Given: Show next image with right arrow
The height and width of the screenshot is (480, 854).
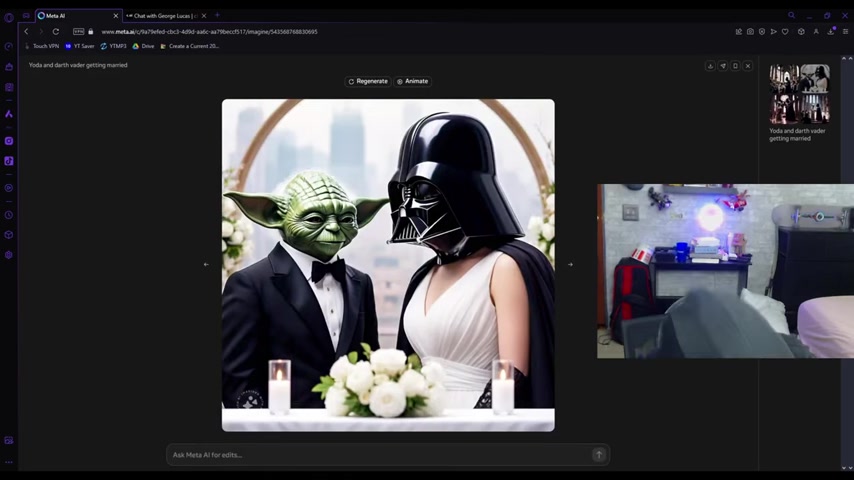Looking at the screenshot, I should (570, 264).
